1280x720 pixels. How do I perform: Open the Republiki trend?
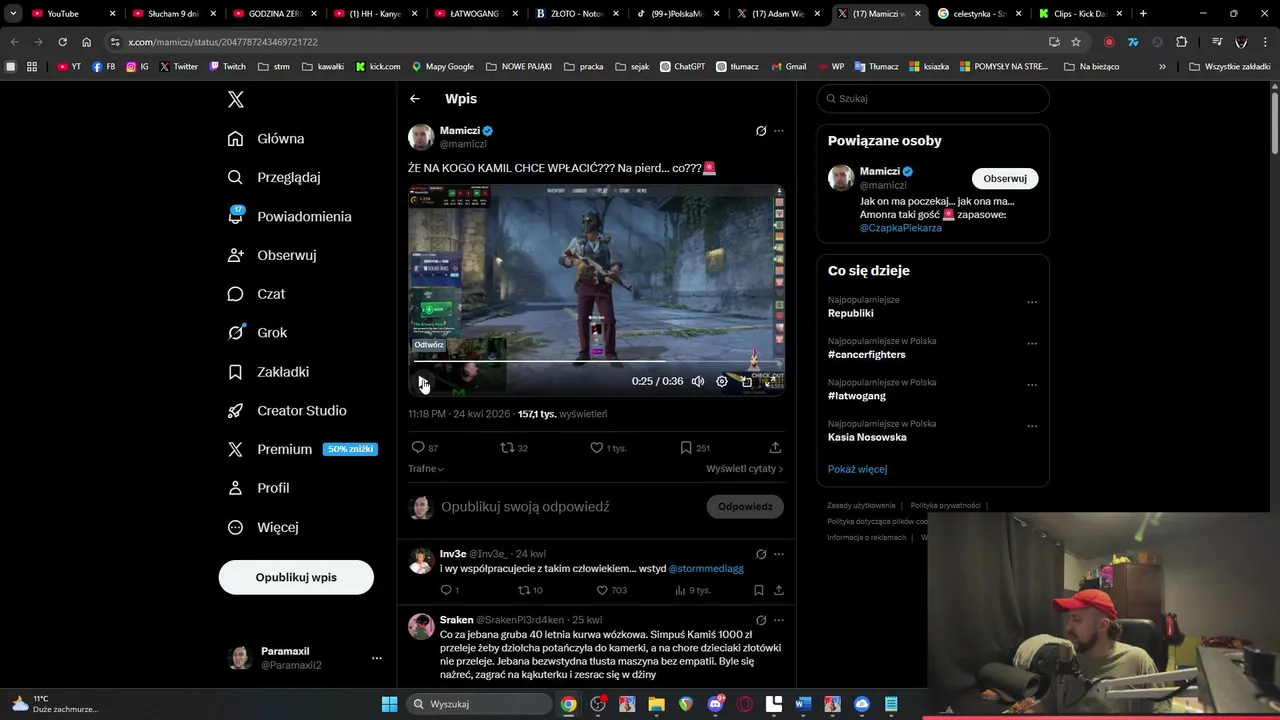[851, 313]
